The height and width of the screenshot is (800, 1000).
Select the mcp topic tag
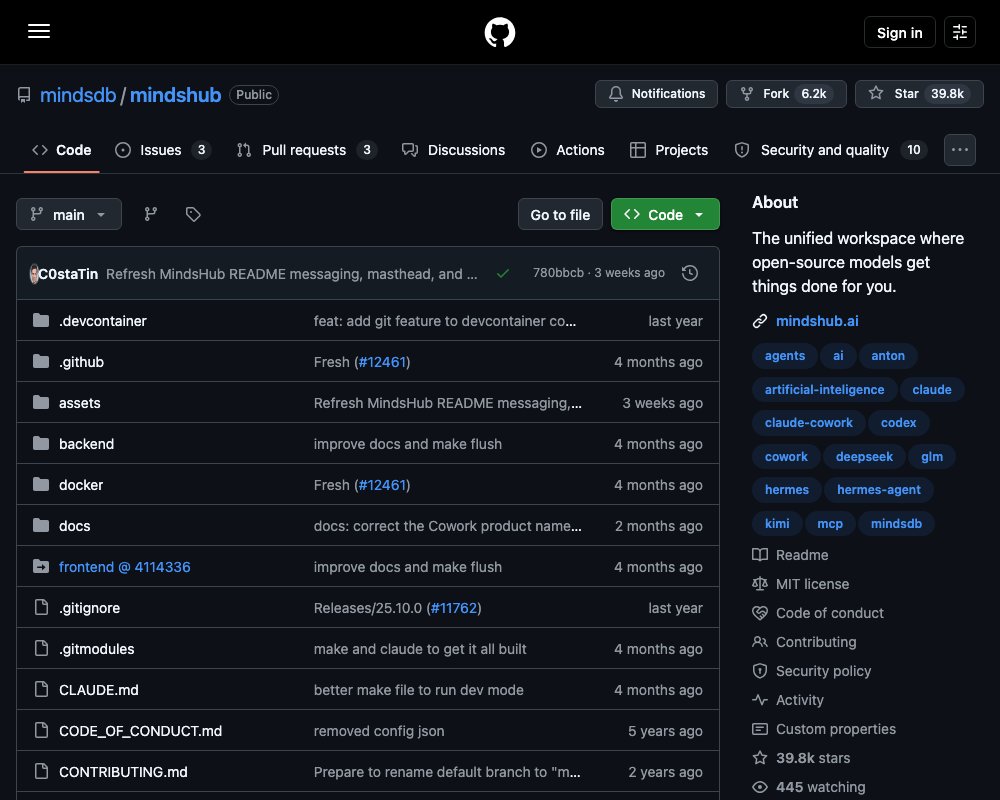pyautogui.click(x=830, y=523)
